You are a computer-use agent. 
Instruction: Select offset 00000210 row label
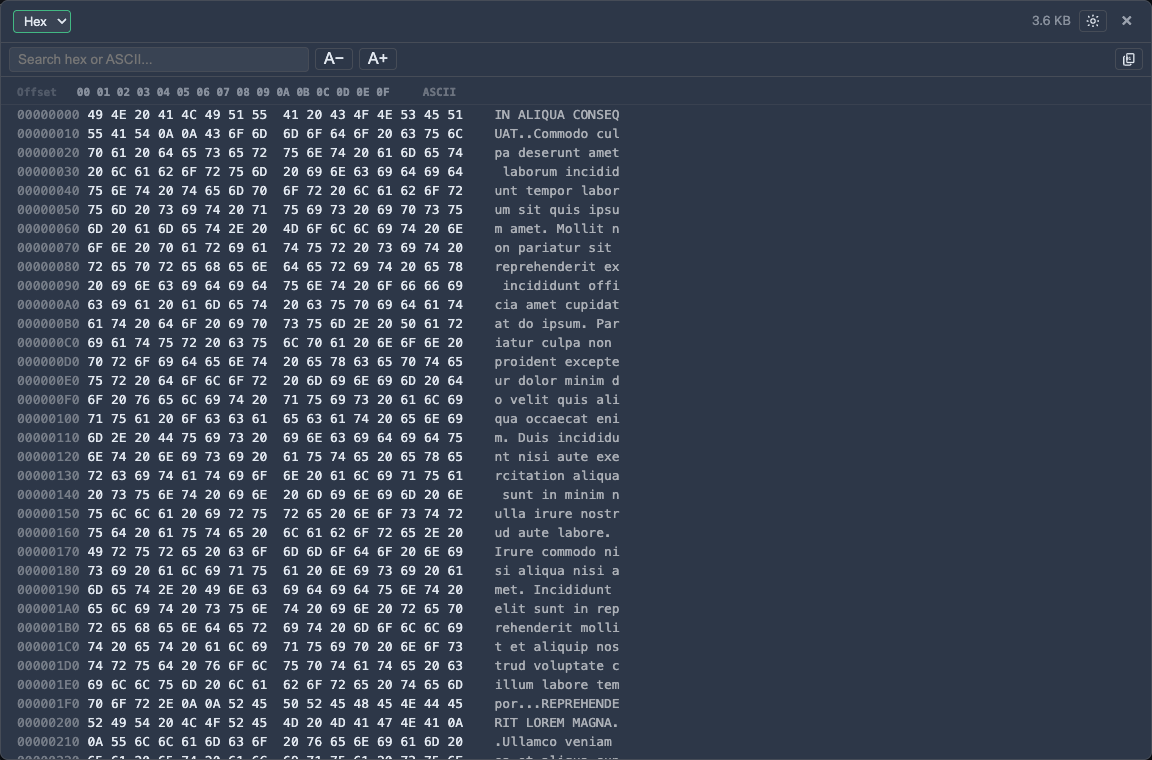click(48, 742)
